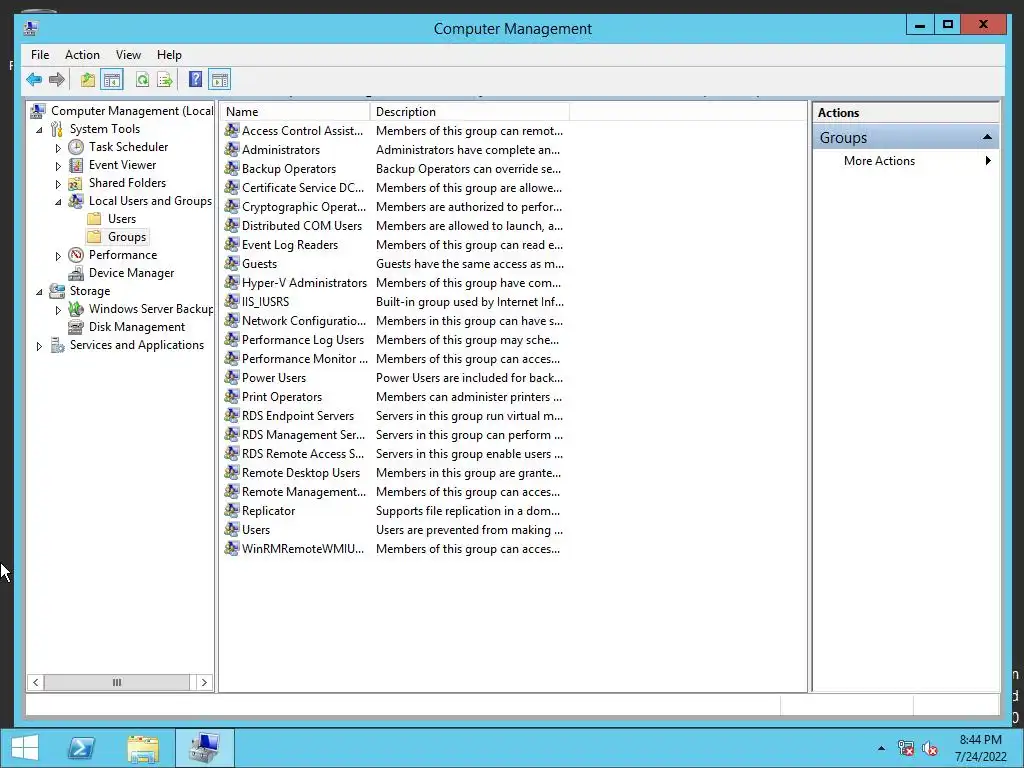Collapse the Storage tree node
The width and height of the screenshot is (1024, 768).
pos(39,292)
